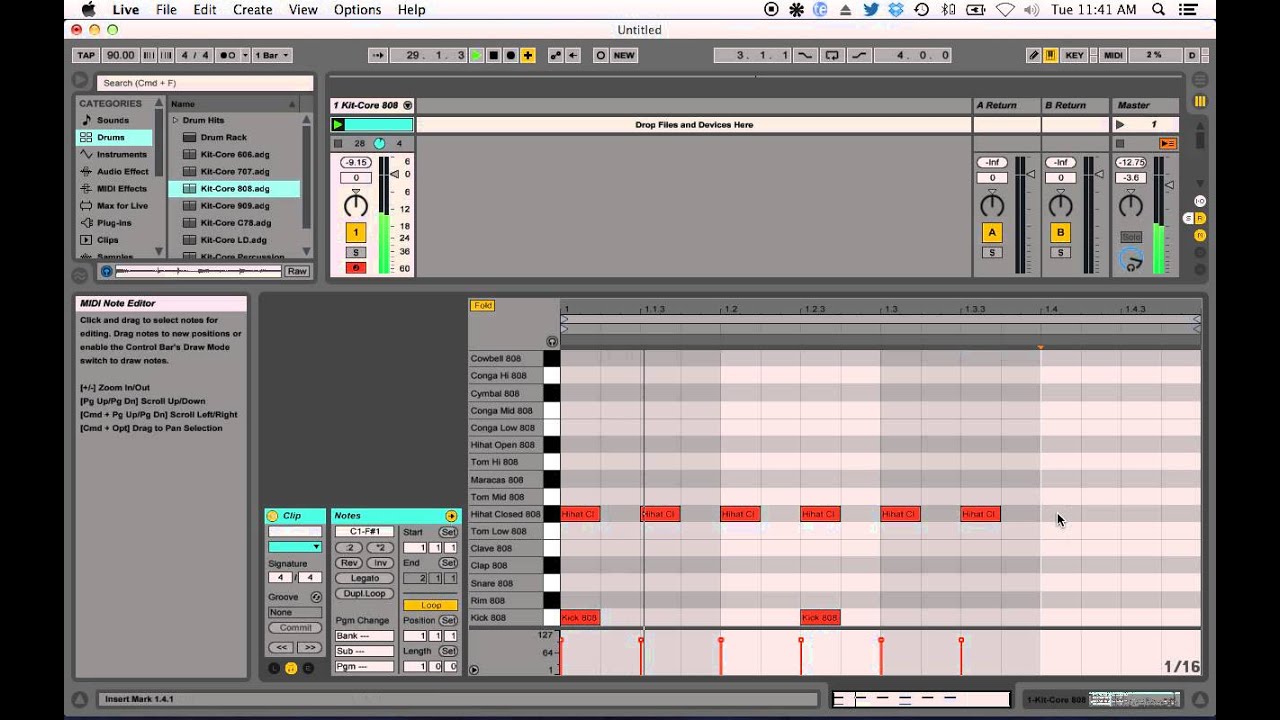
Task: Enable the Key Map Mode switch
Action: tap(1074, 55)
